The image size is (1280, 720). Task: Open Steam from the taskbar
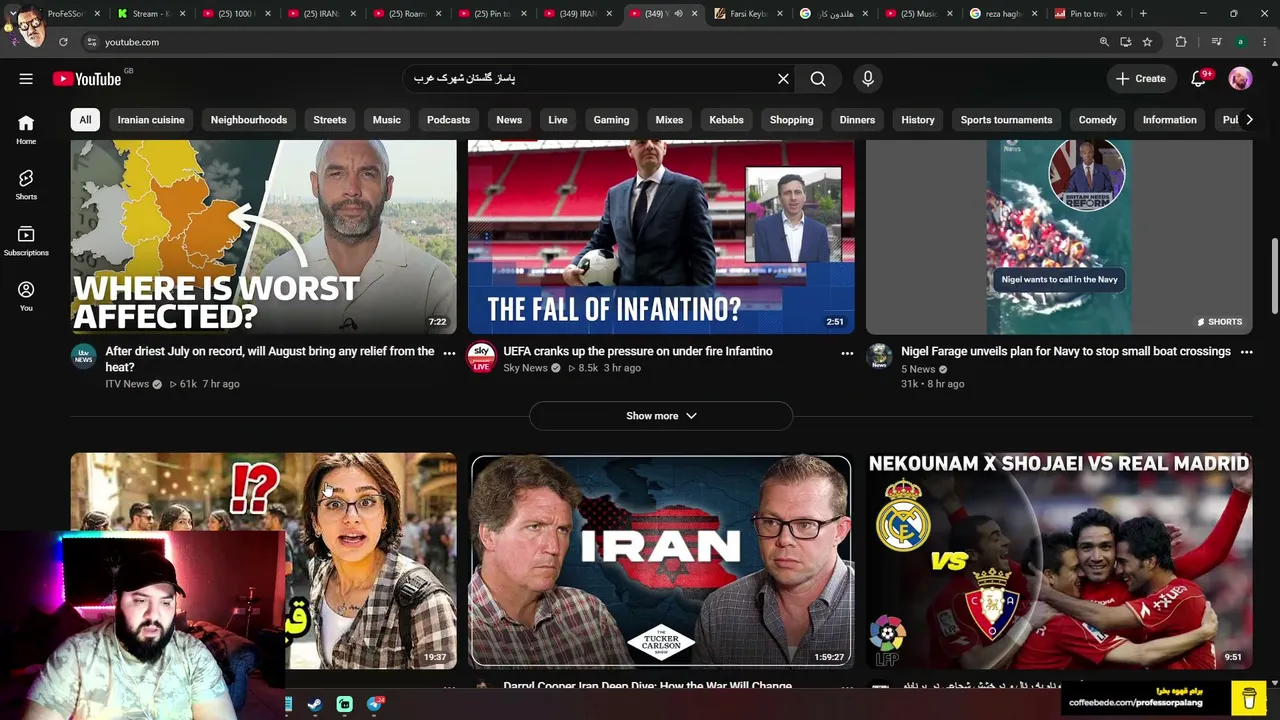(x=314, y=704)
